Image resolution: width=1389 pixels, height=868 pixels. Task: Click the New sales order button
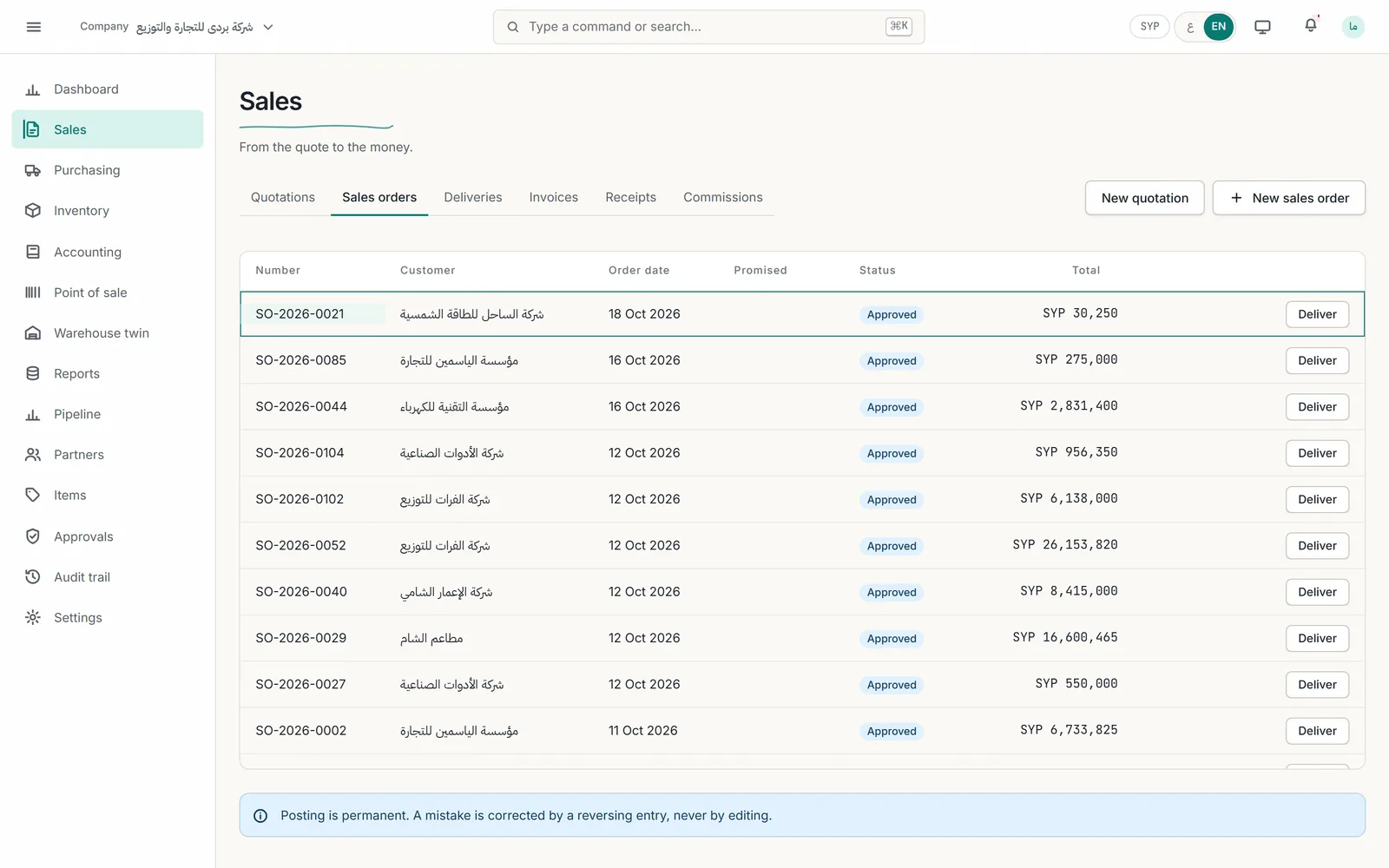(x=1289, y=198)
